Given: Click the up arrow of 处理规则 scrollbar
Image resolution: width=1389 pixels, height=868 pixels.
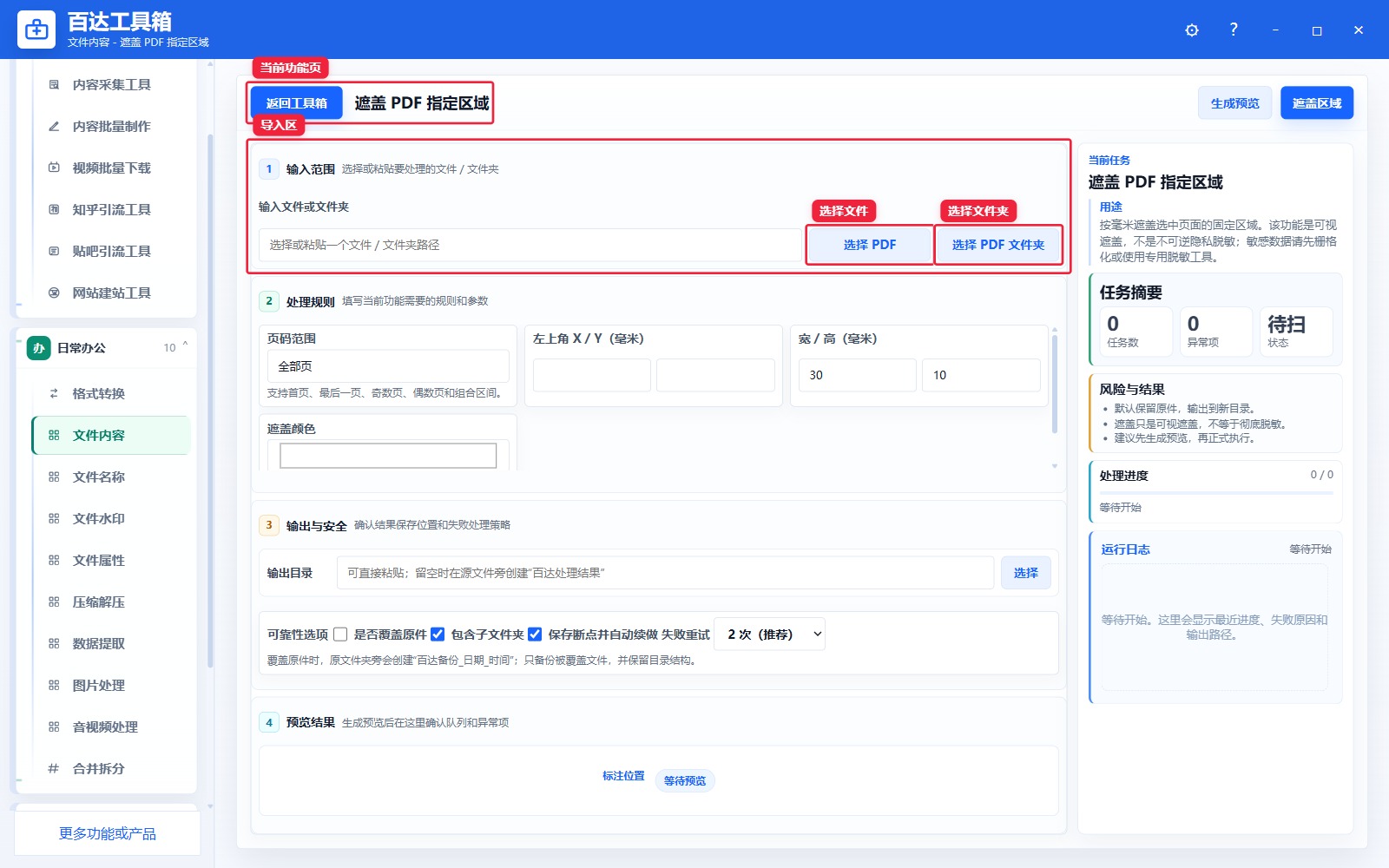Looking at the screenshot, I should point(1055,330).
